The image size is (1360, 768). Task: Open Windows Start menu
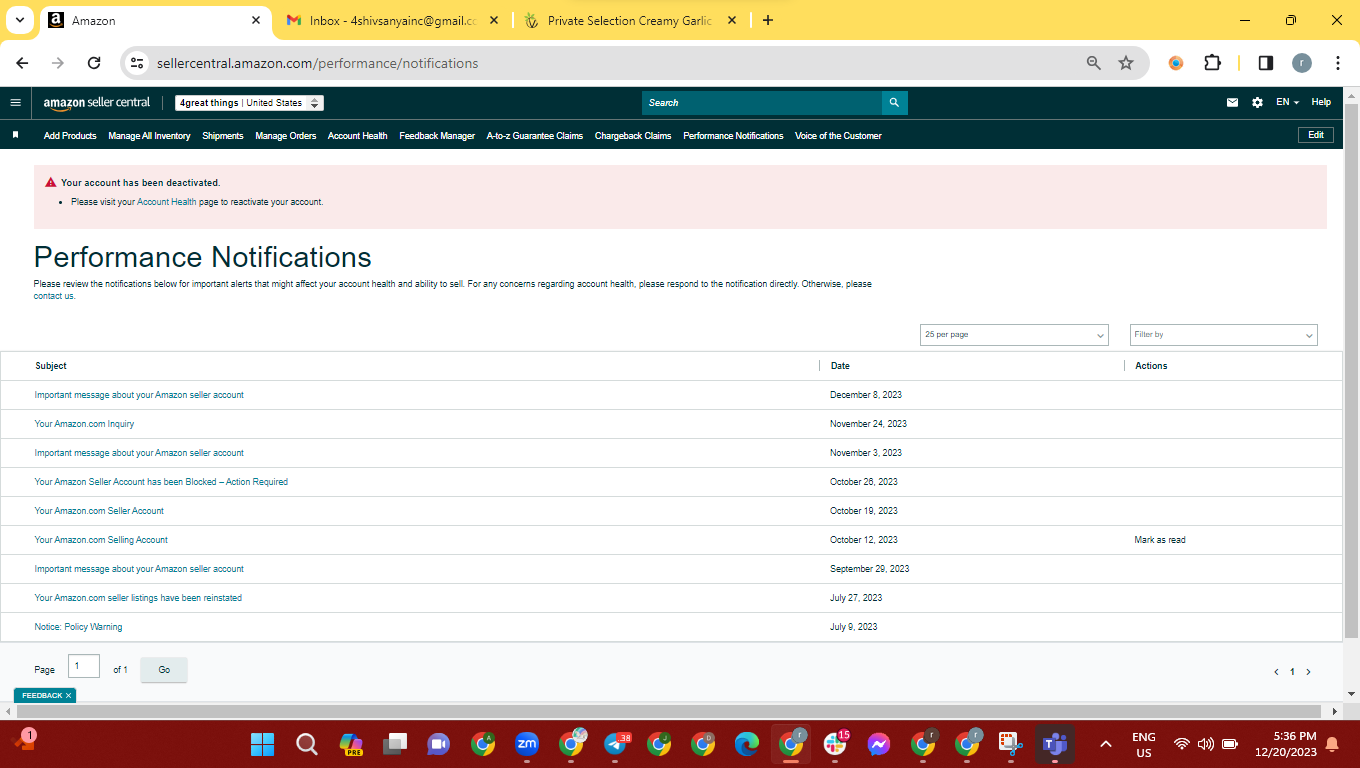[x=262, y=744]
